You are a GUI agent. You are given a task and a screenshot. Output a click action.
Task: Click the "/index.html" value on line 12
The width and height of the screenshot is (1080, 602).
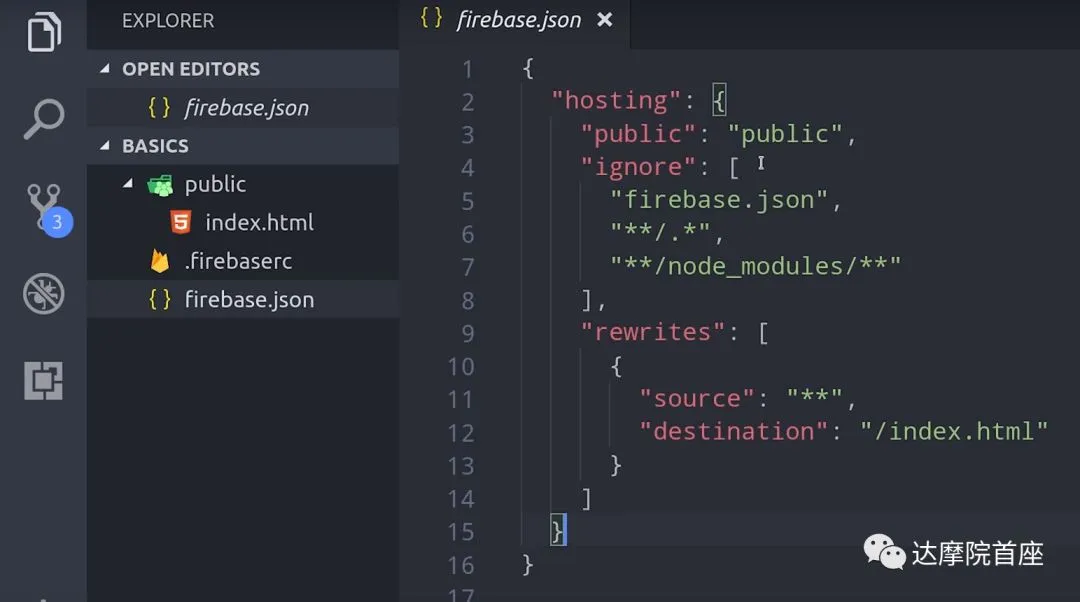click(954, 432)
